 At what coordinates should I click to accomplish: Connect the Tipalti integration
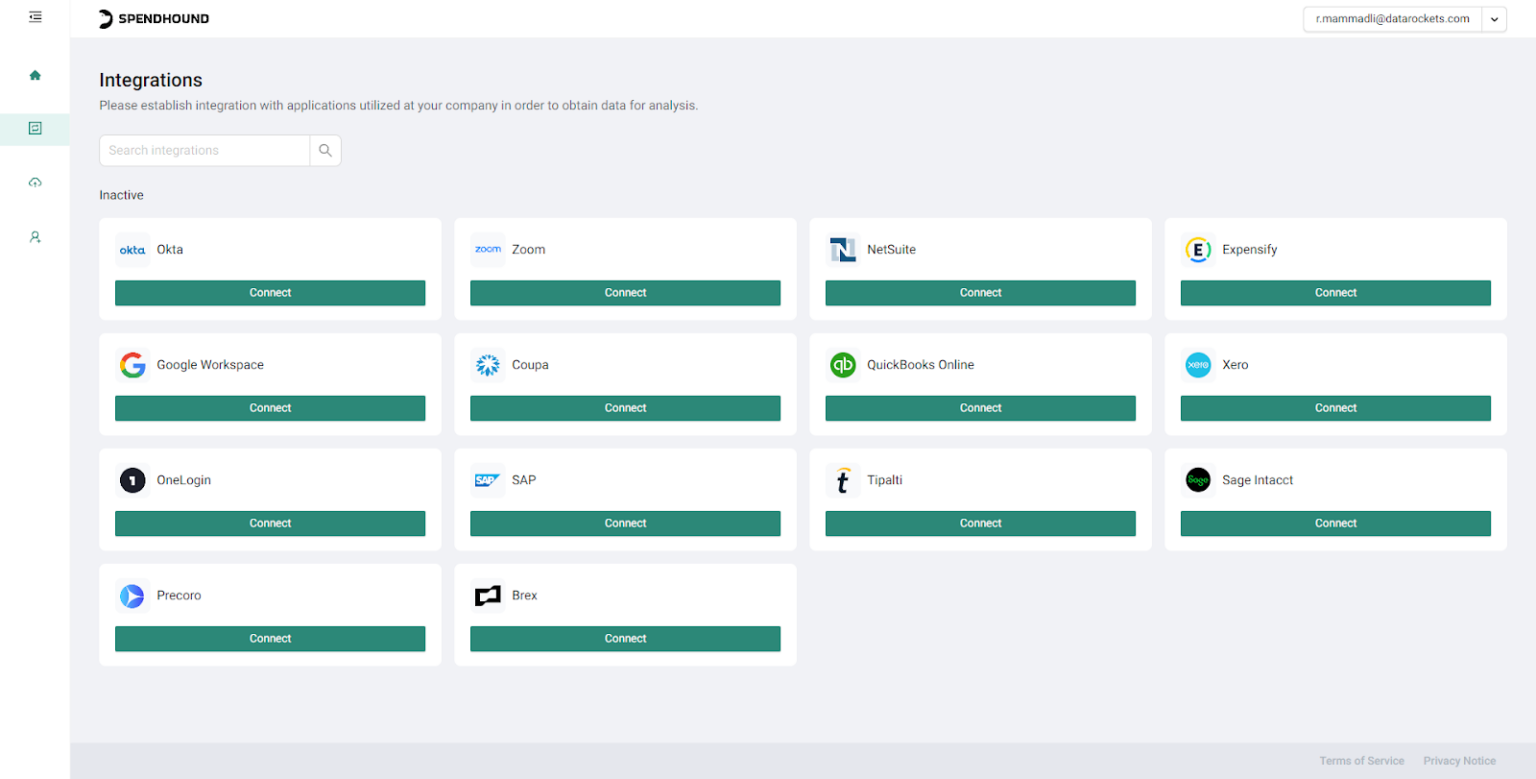click(x=980, y=522)
